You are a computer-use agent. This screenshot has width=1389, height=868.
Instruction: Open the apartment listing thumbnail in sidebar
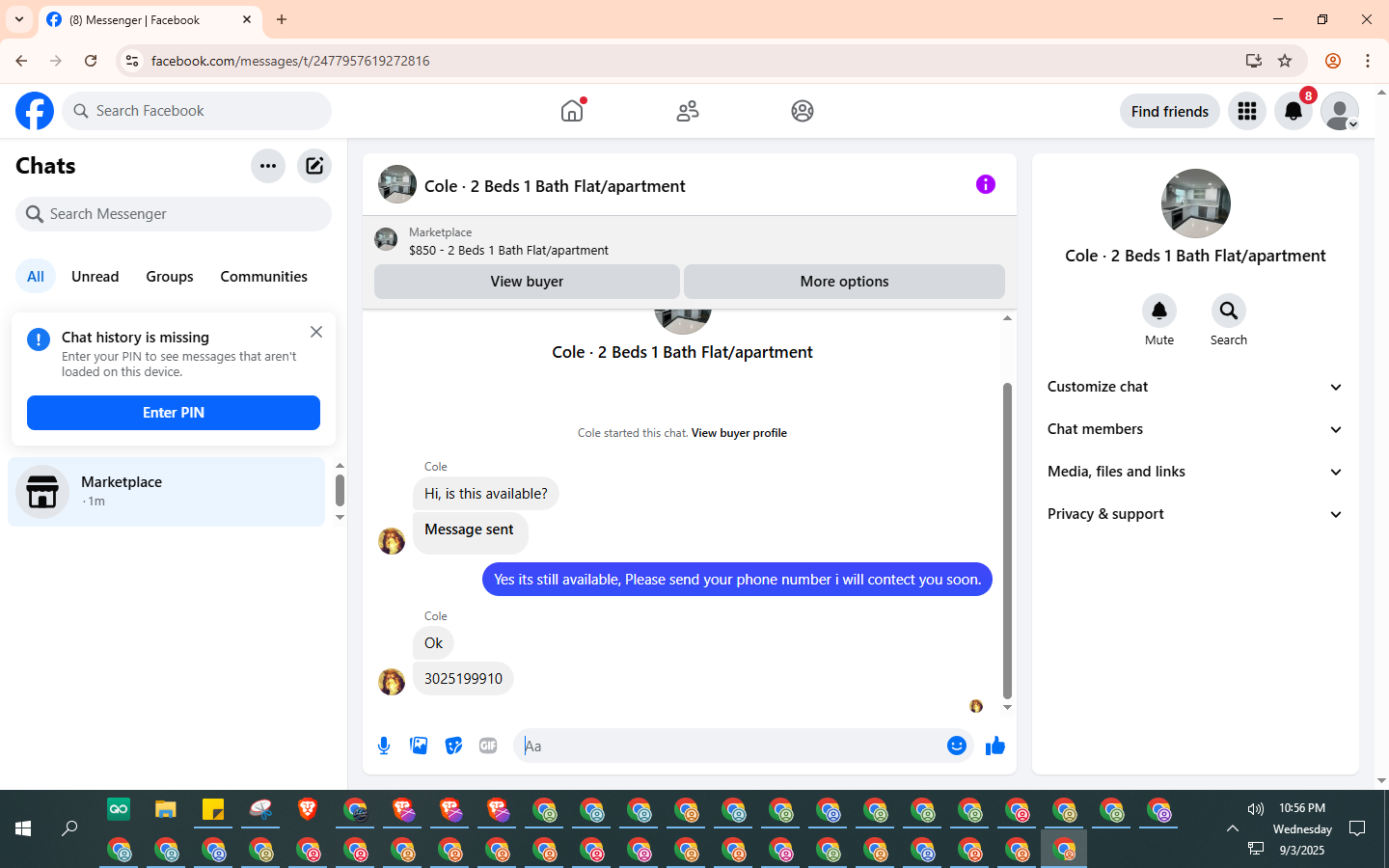pos(1196,203)
